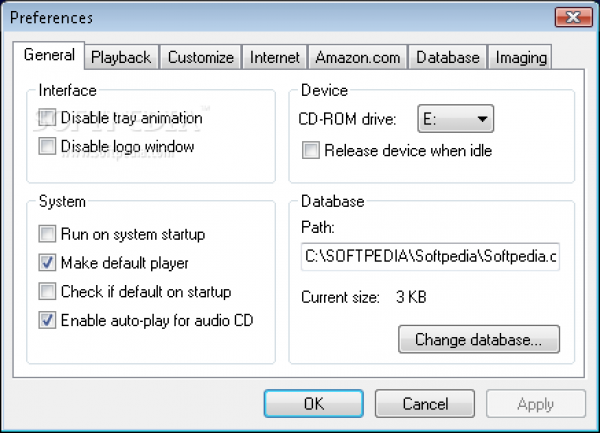Confirm preferences with OK
The width and height of the screenshot is (600, 433).
[x=314, y=404]
